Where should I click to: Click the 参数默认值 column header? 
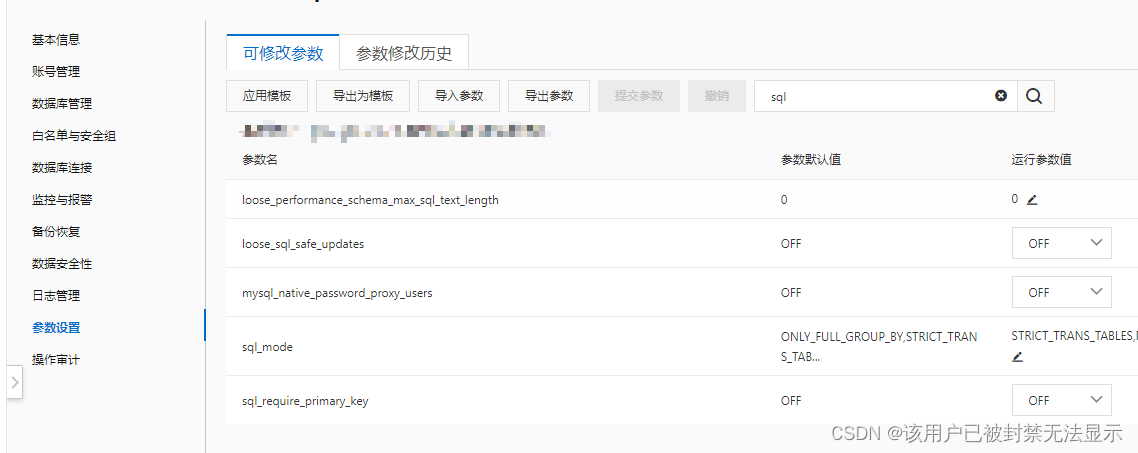[811, 160]
